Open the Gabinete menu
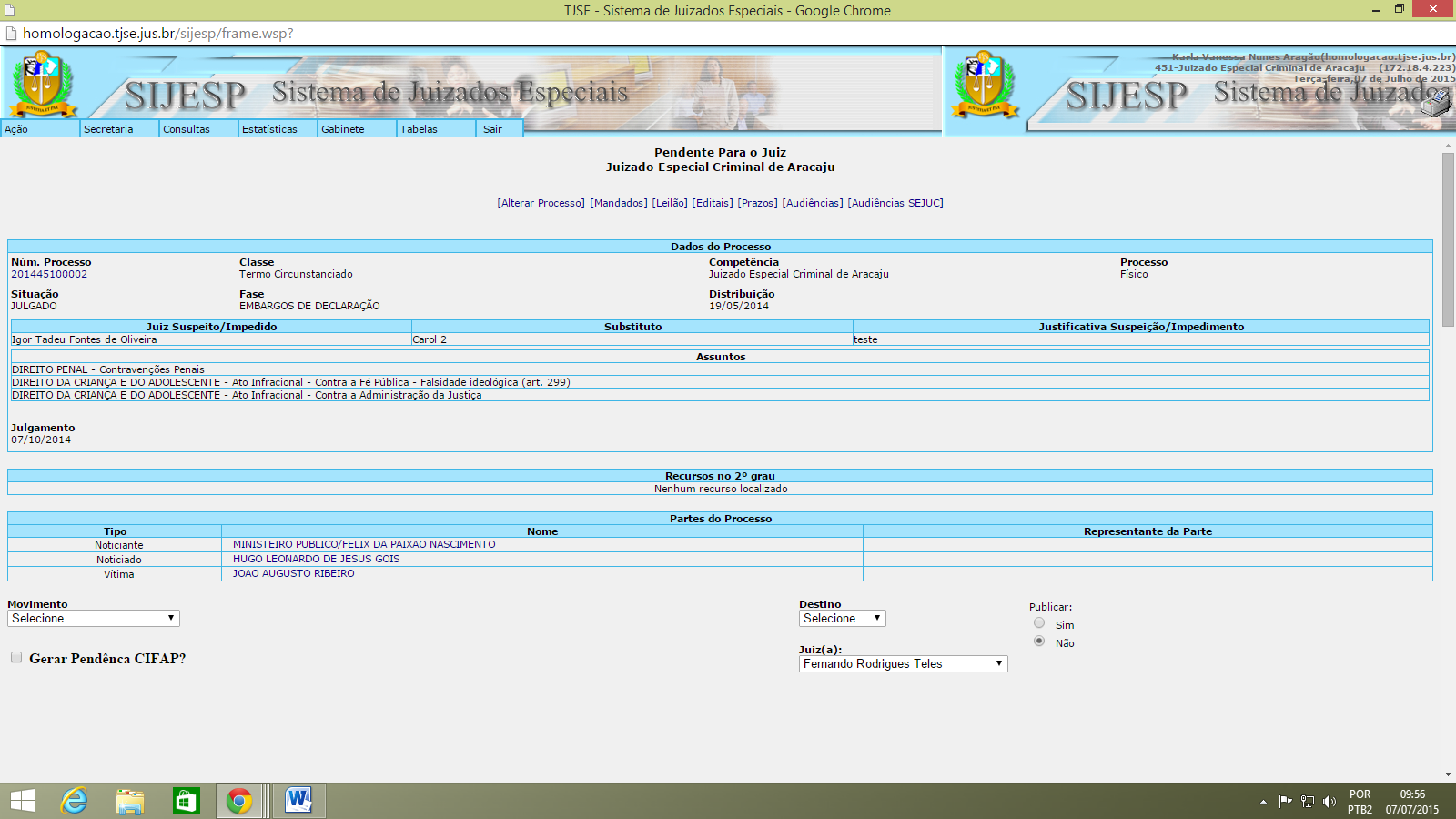Viewport: 1456px width, 819px height. (x=343, y=129)
